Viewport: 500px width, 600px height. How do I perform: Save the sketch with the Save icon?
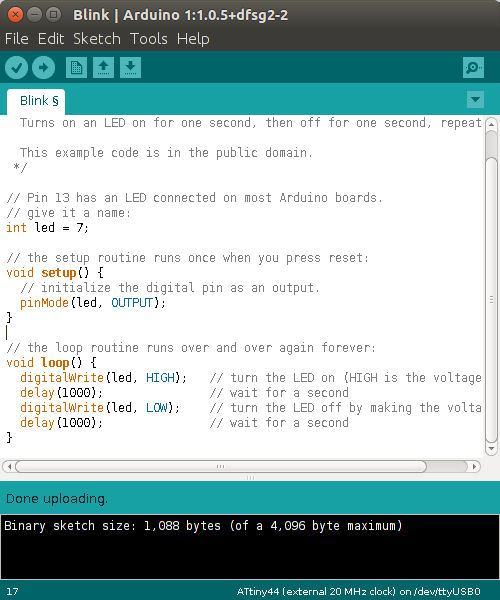click(130, 68)
